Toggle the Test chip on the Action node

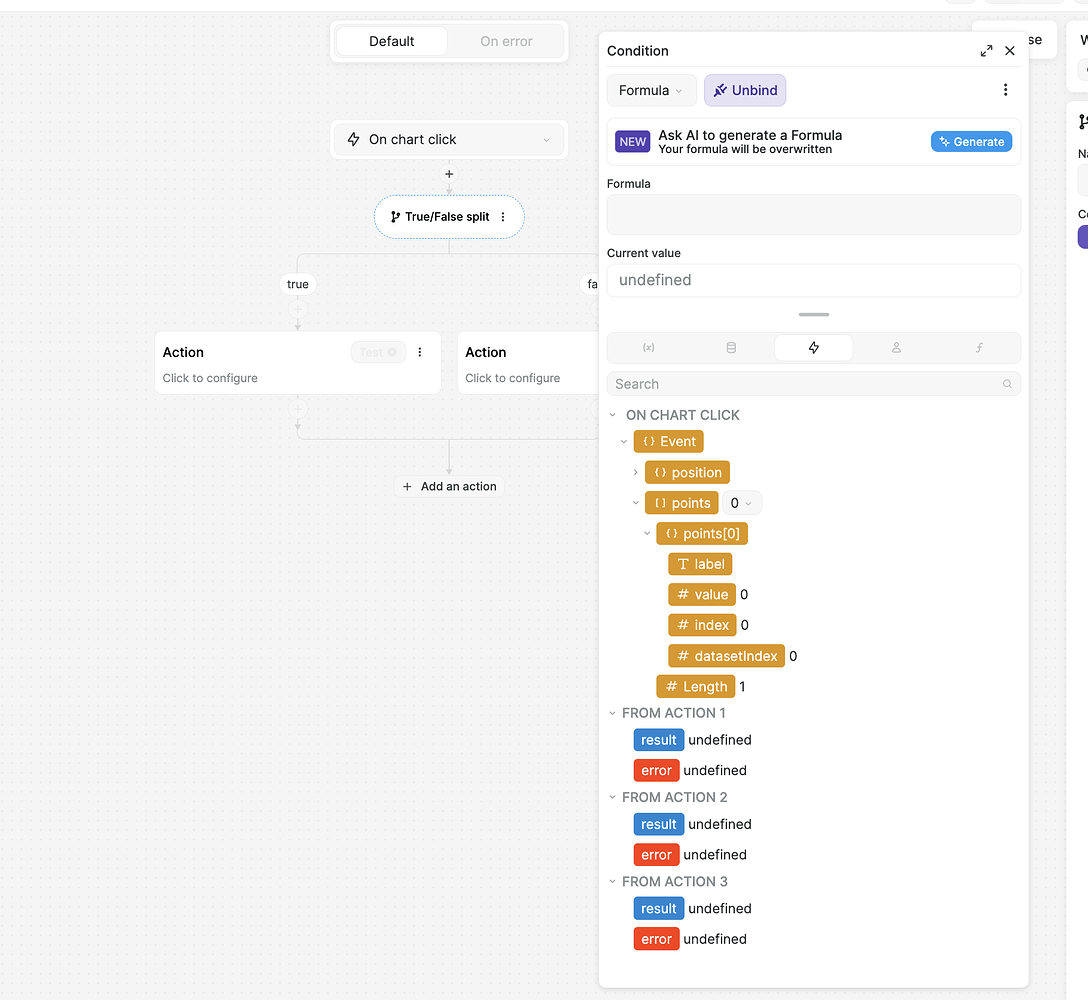[x=378, y=352]
